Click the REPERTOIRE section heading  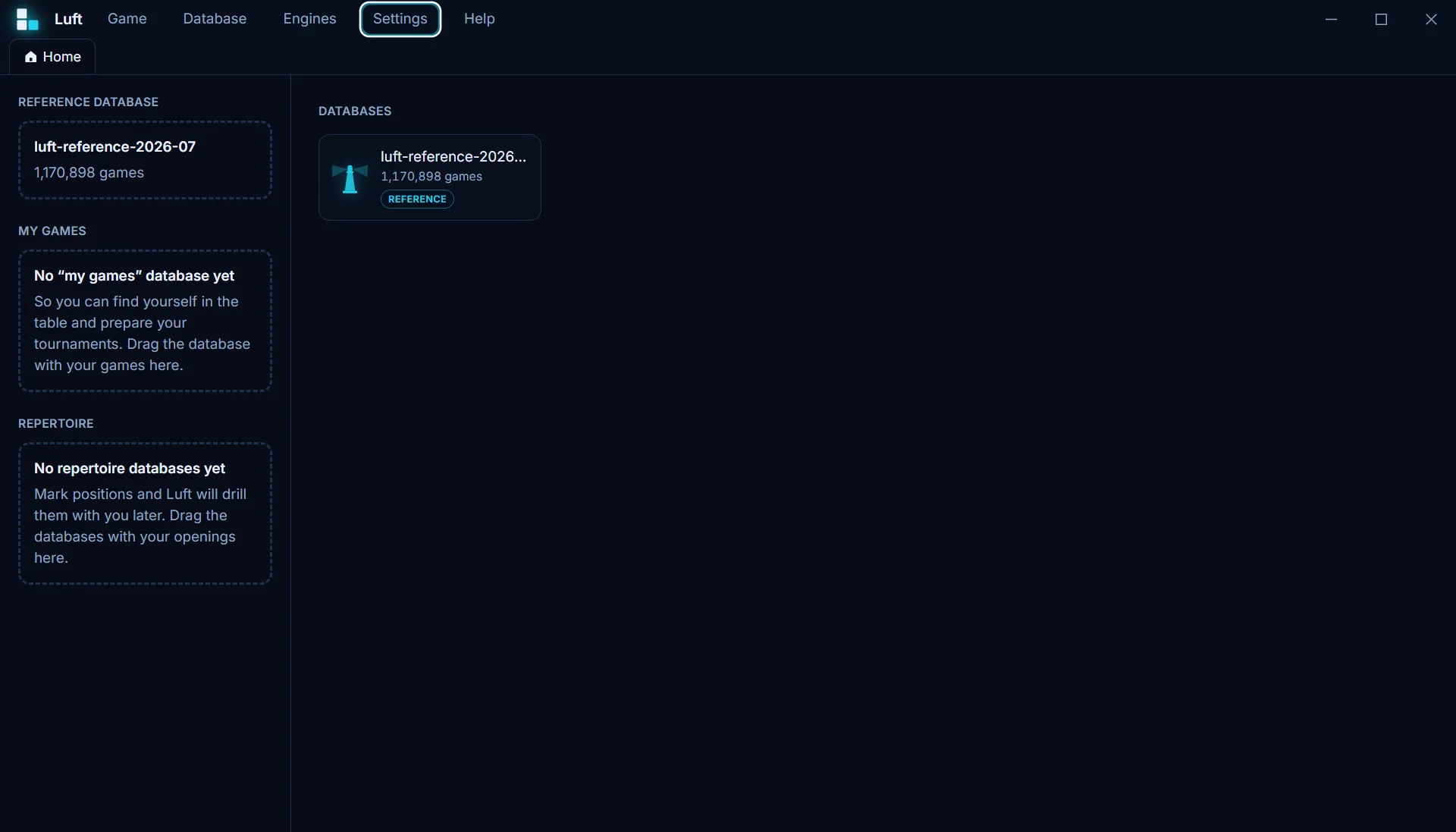tap(56, 424)
